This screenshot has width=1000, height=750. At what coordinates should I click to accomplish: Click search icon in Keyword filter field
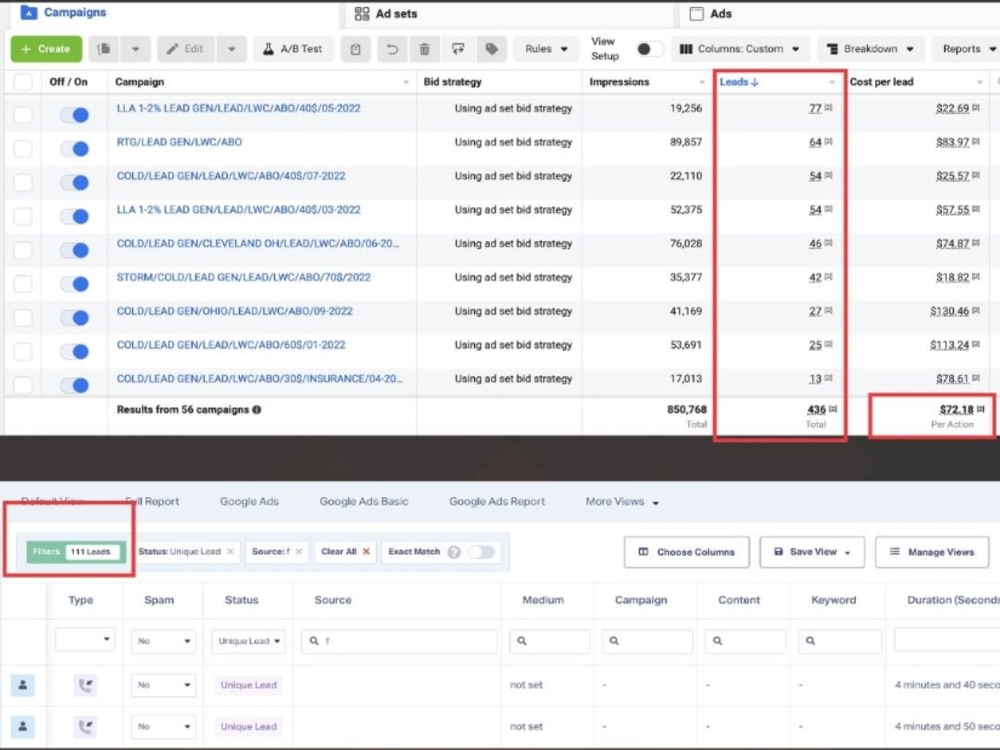811,641
